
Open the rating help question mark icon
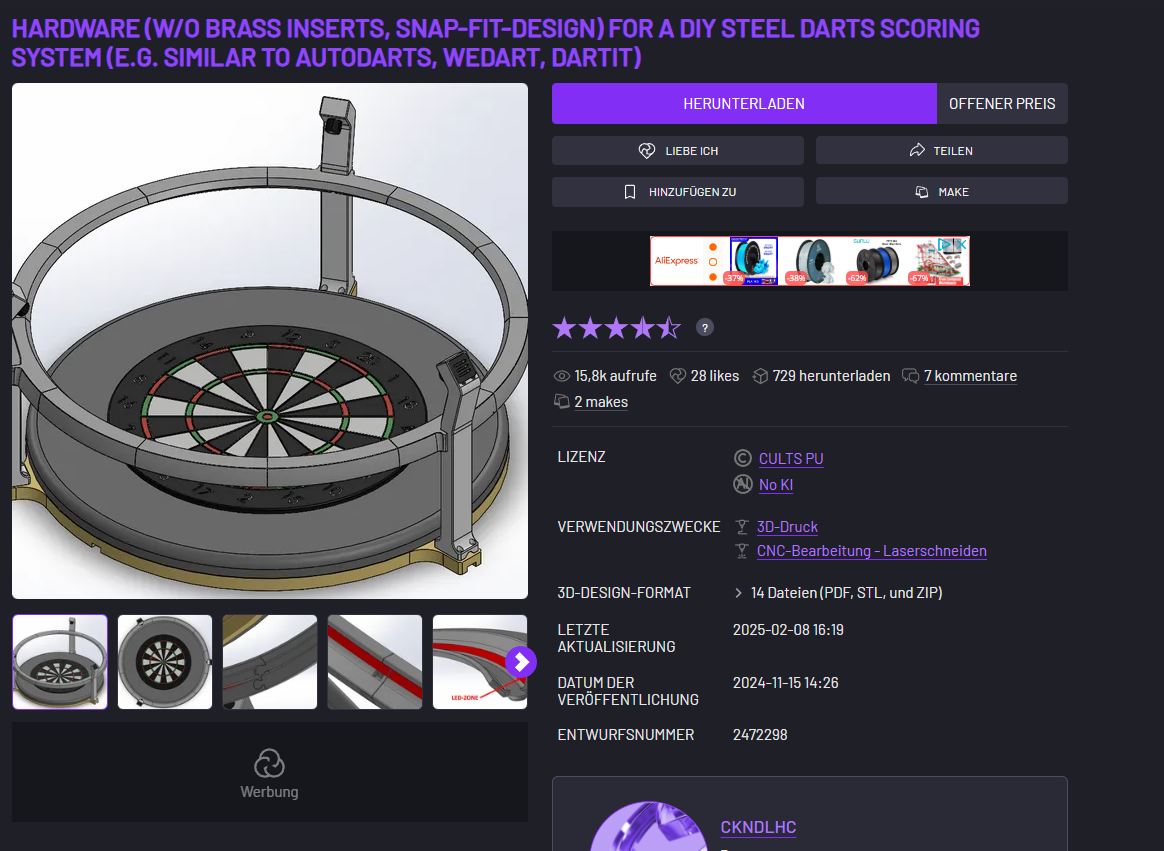[x=704, y=327]
